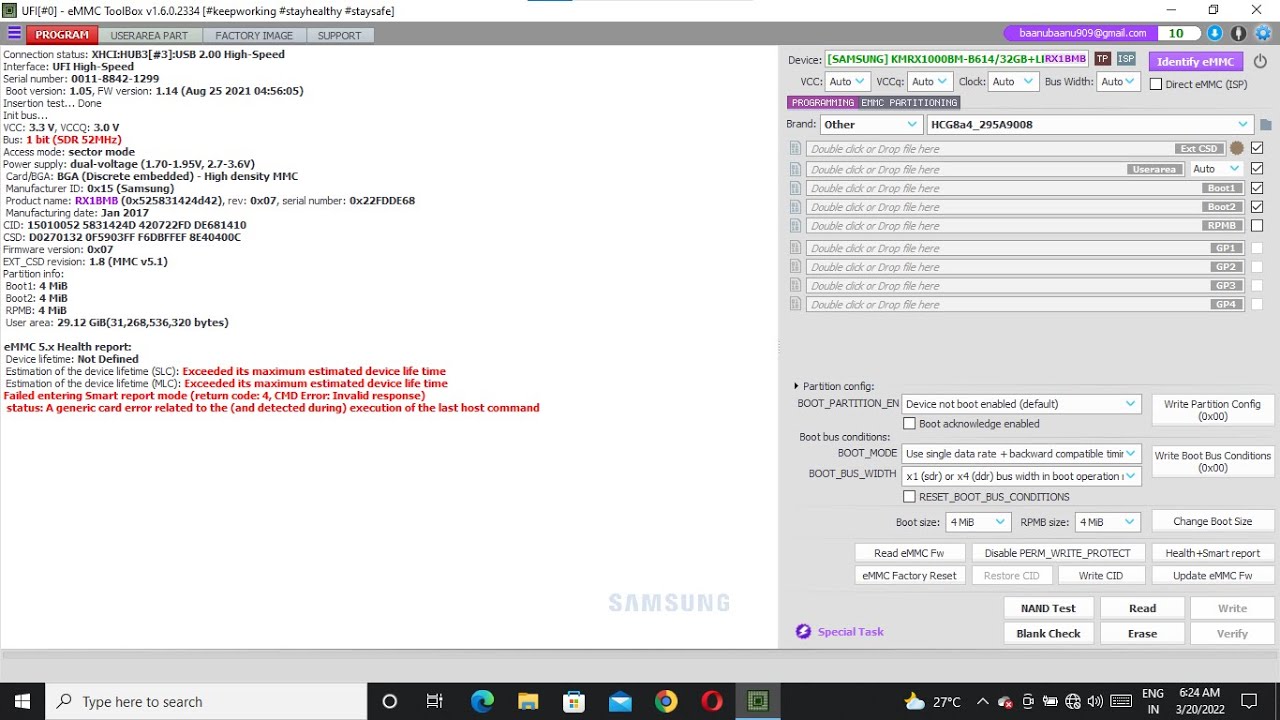The image size is (1280, 720).
Task: Open Task View in the taskbar
Action: [434, 701]
